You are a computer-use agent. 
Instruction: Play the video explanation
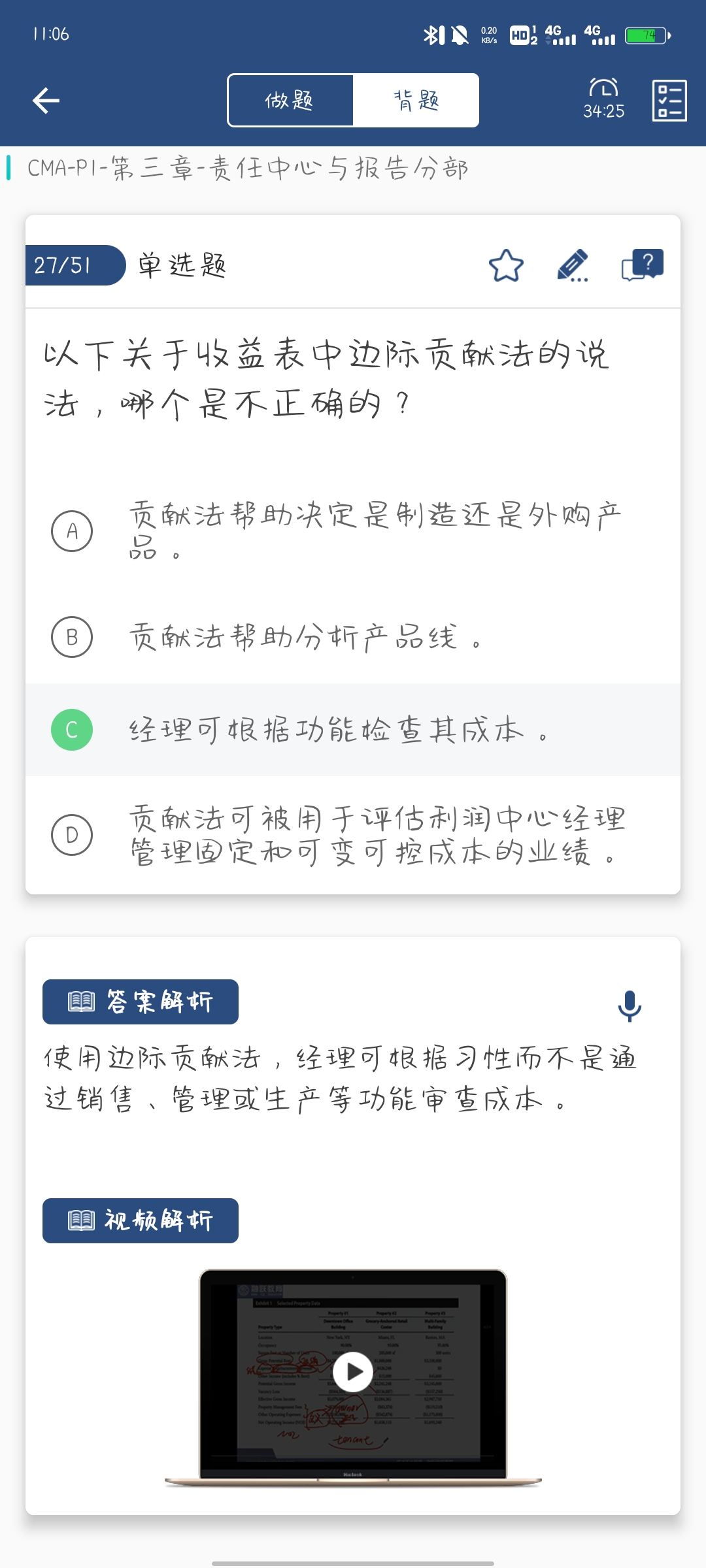point(353,1372)
